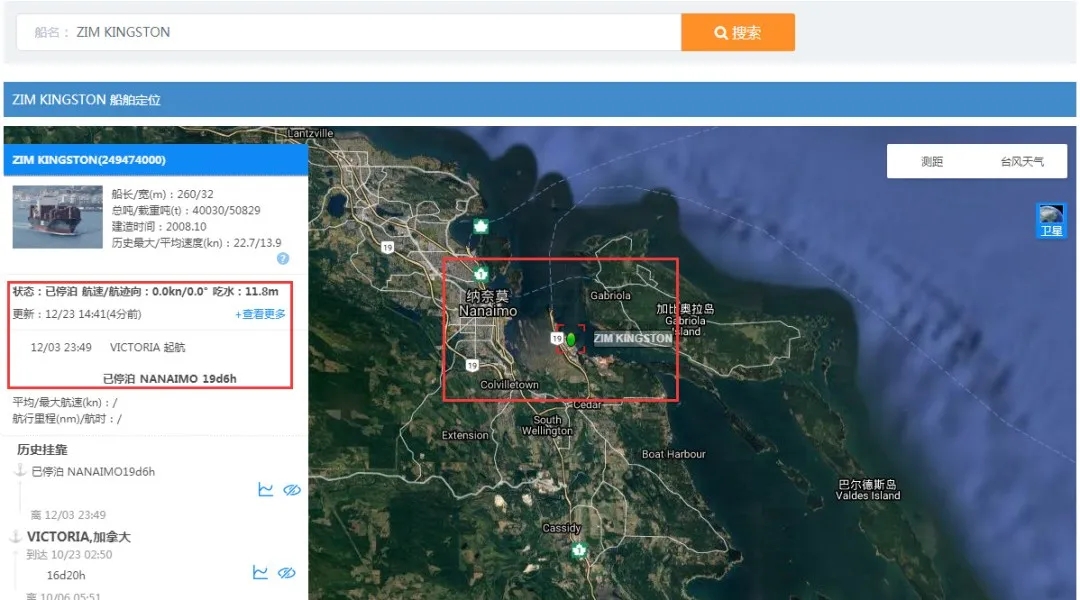Show the track chart for the VICTORIA stop
The image size is (1080, 600).
[x=260, y=572]
